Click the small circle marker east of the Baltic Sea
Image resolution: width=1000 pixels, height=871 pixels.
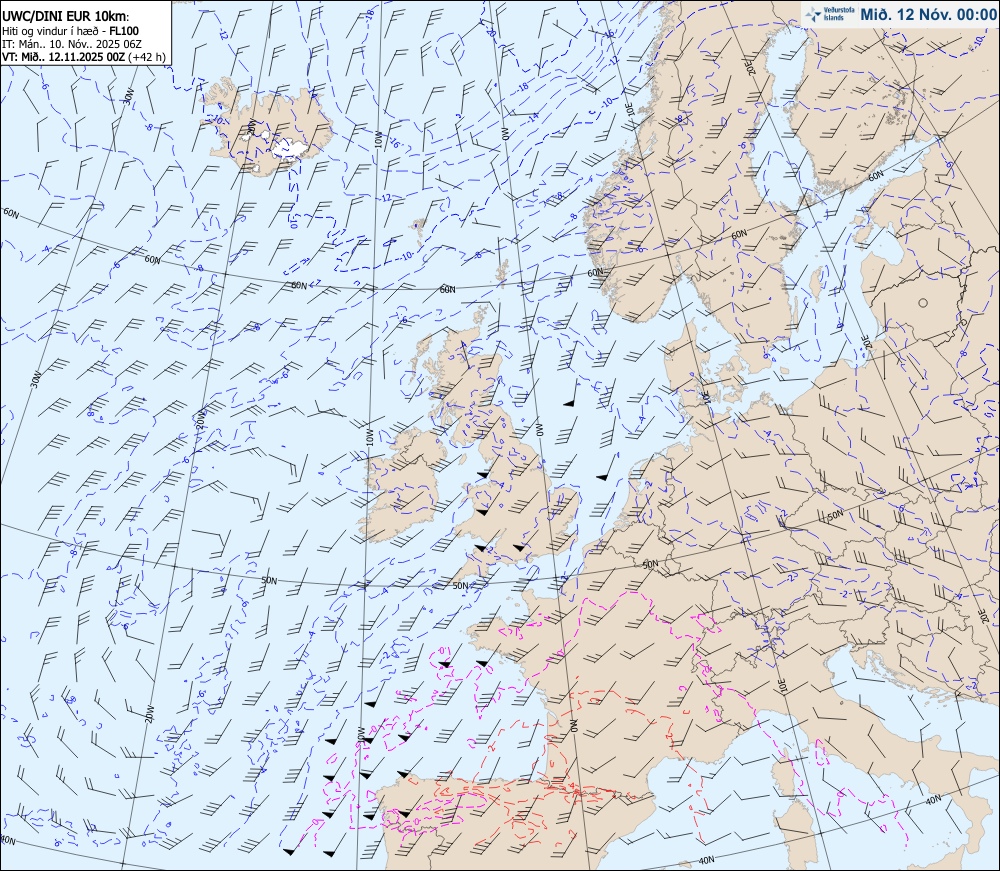[923, 303]
